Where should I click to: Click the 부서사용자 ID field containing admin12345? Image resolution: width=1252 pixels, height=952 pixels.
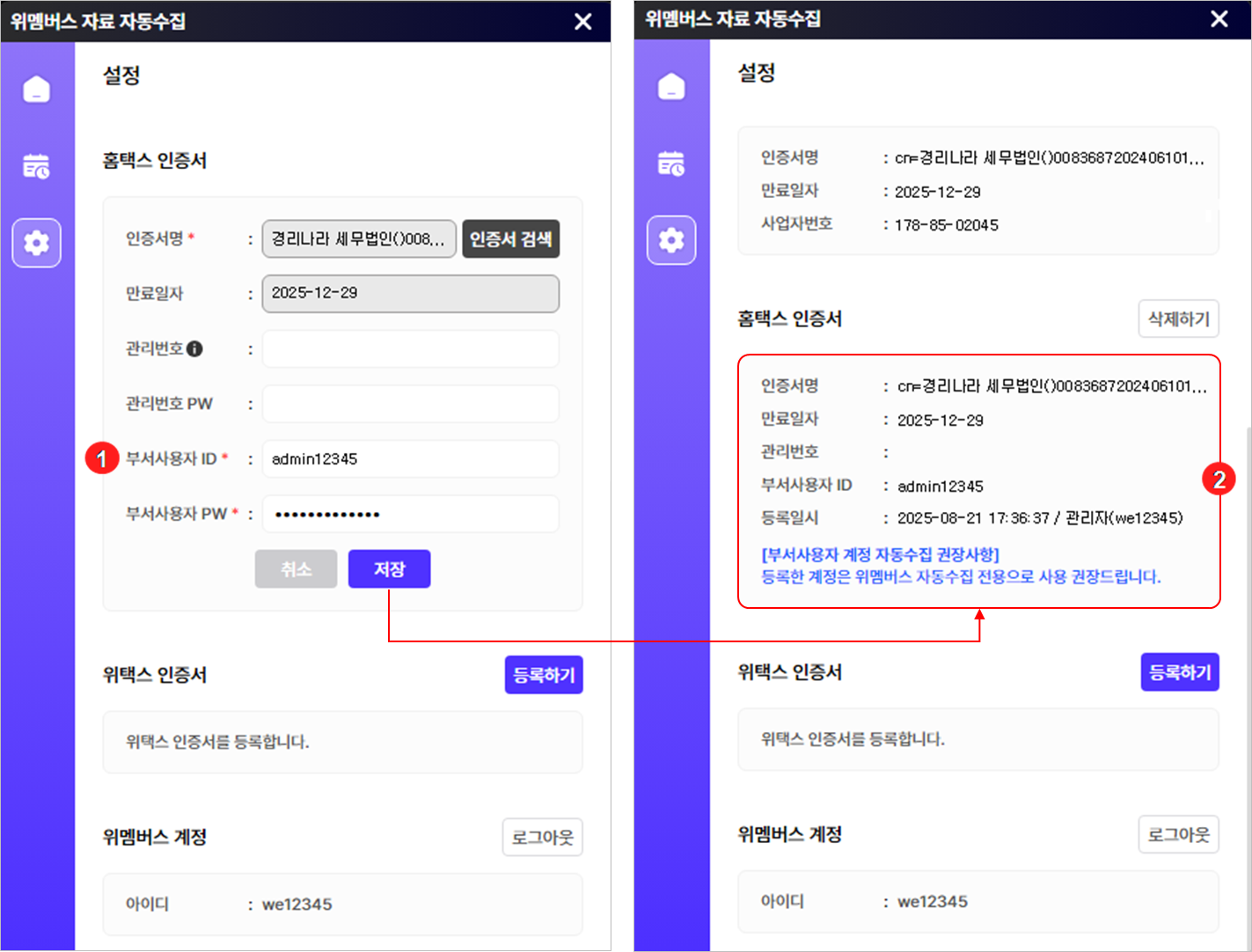coord(411,459)
